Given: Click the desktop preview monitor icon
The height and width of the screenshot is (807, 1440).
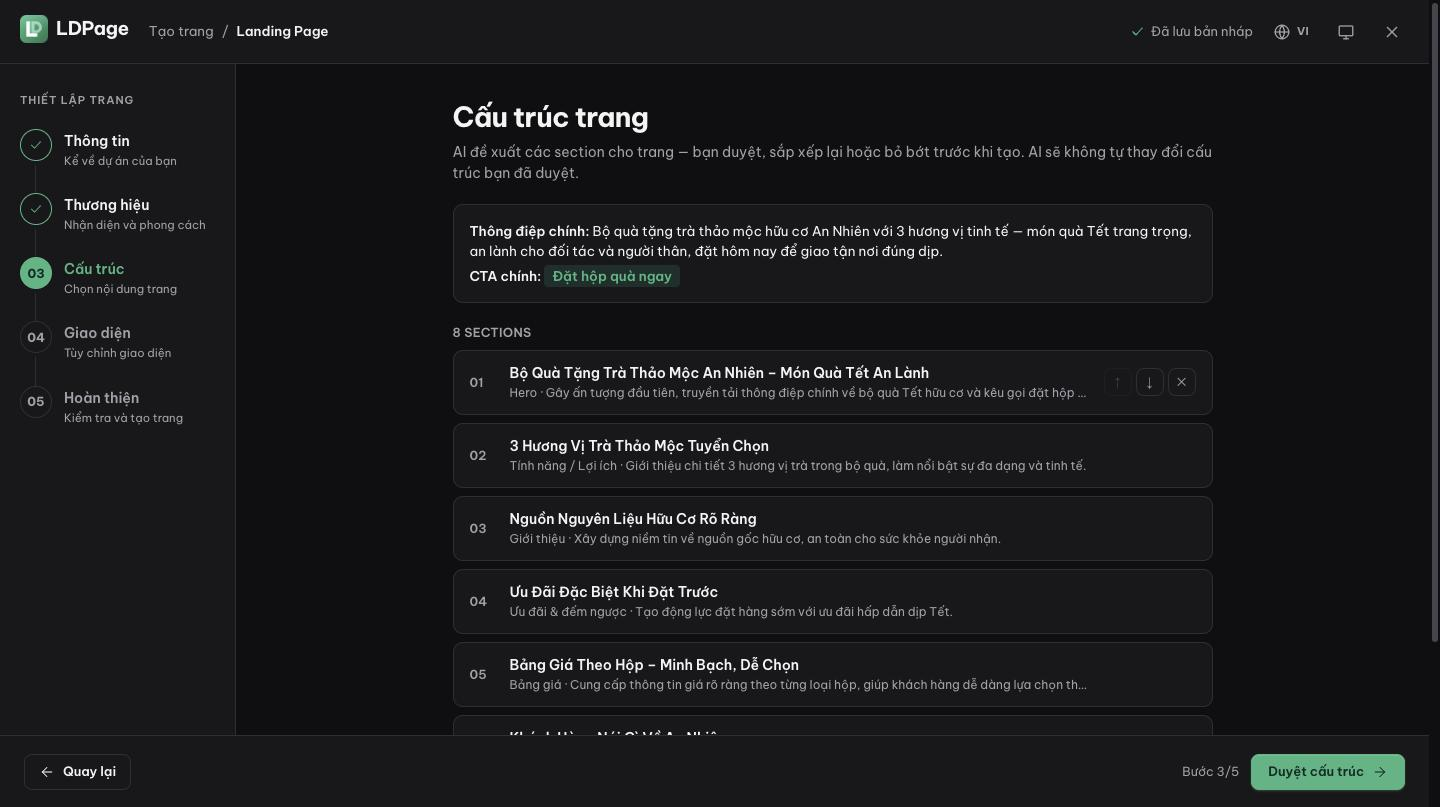Looking at the screenshot, I should [1346, 32].
